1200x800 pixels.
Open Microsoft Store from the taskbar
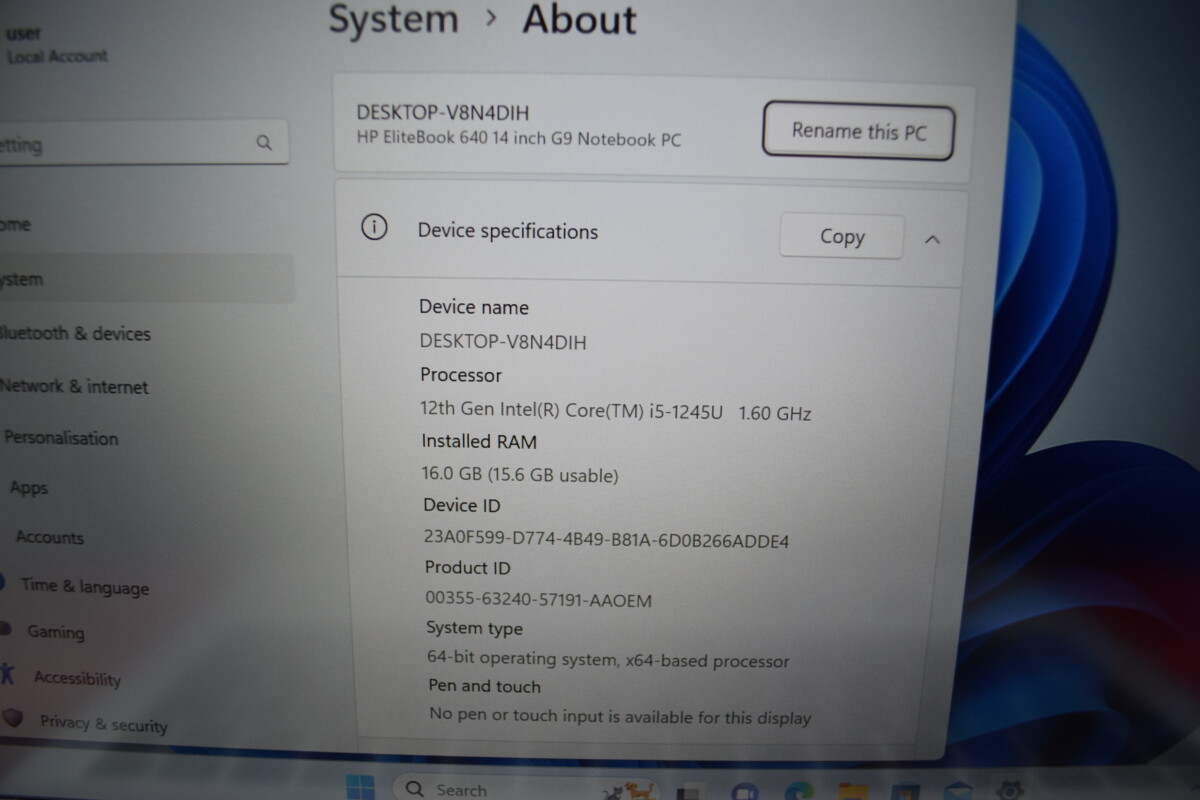tap(906, 792)
